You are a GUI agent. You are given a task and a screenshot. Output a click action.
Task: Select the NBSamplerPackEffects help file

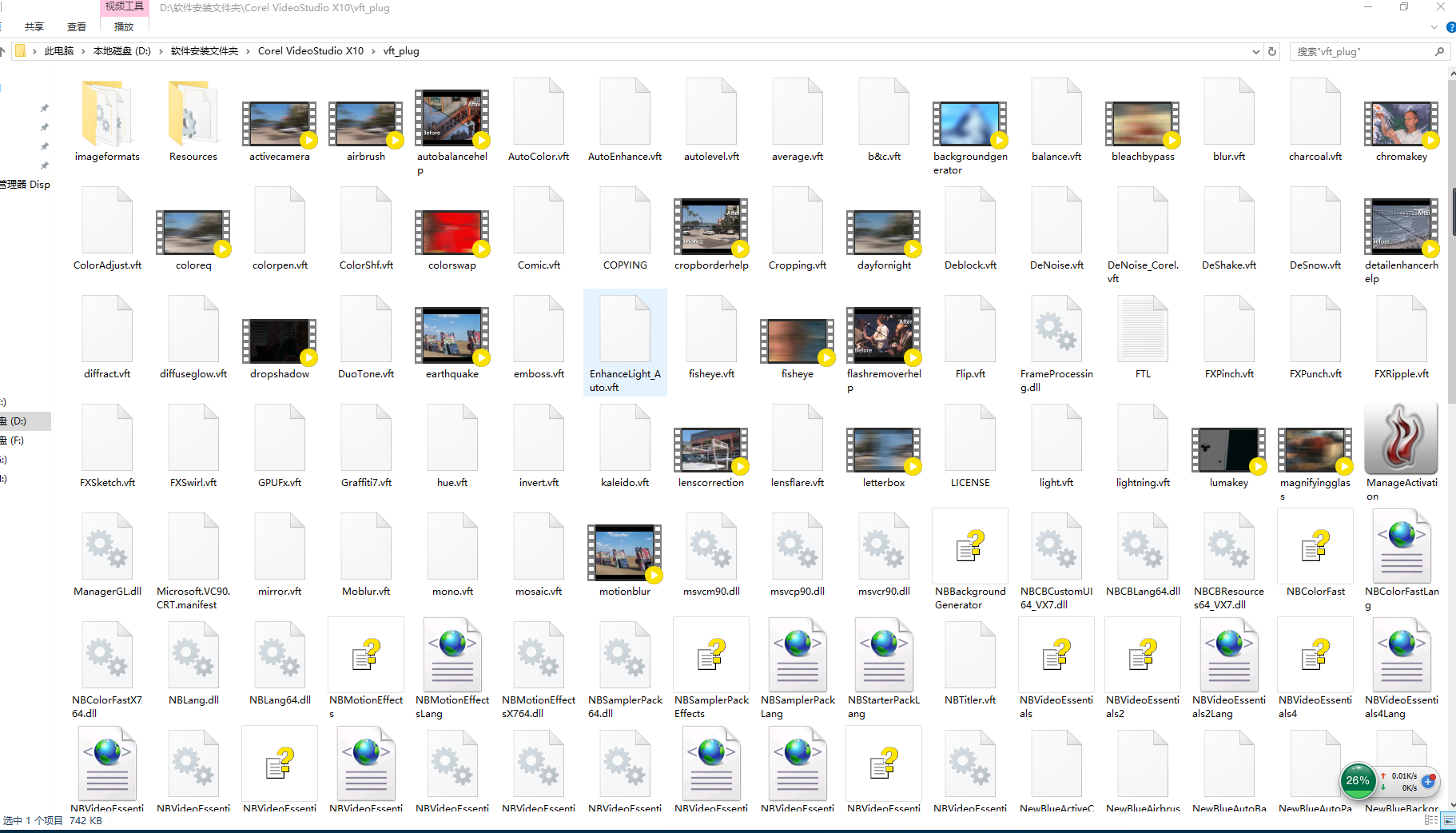point(711,670)
